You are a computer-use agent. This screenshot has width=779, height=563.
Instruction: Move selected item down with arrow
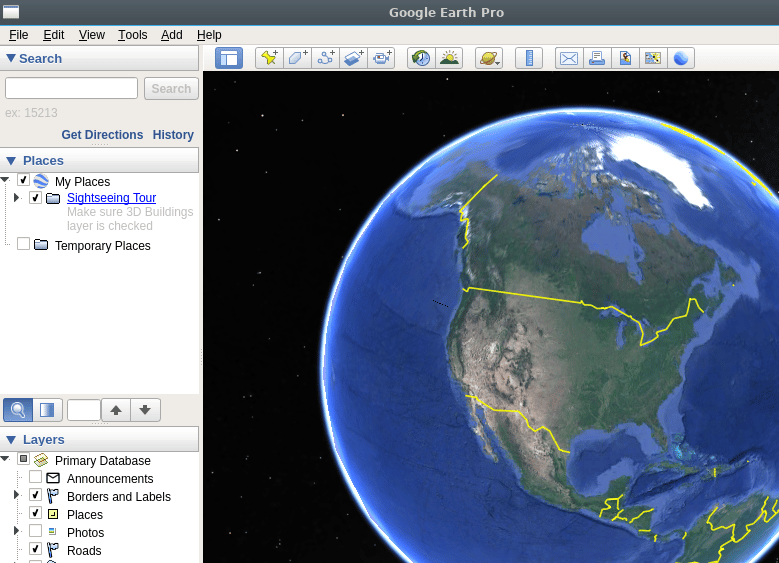[x=145, y=410]
